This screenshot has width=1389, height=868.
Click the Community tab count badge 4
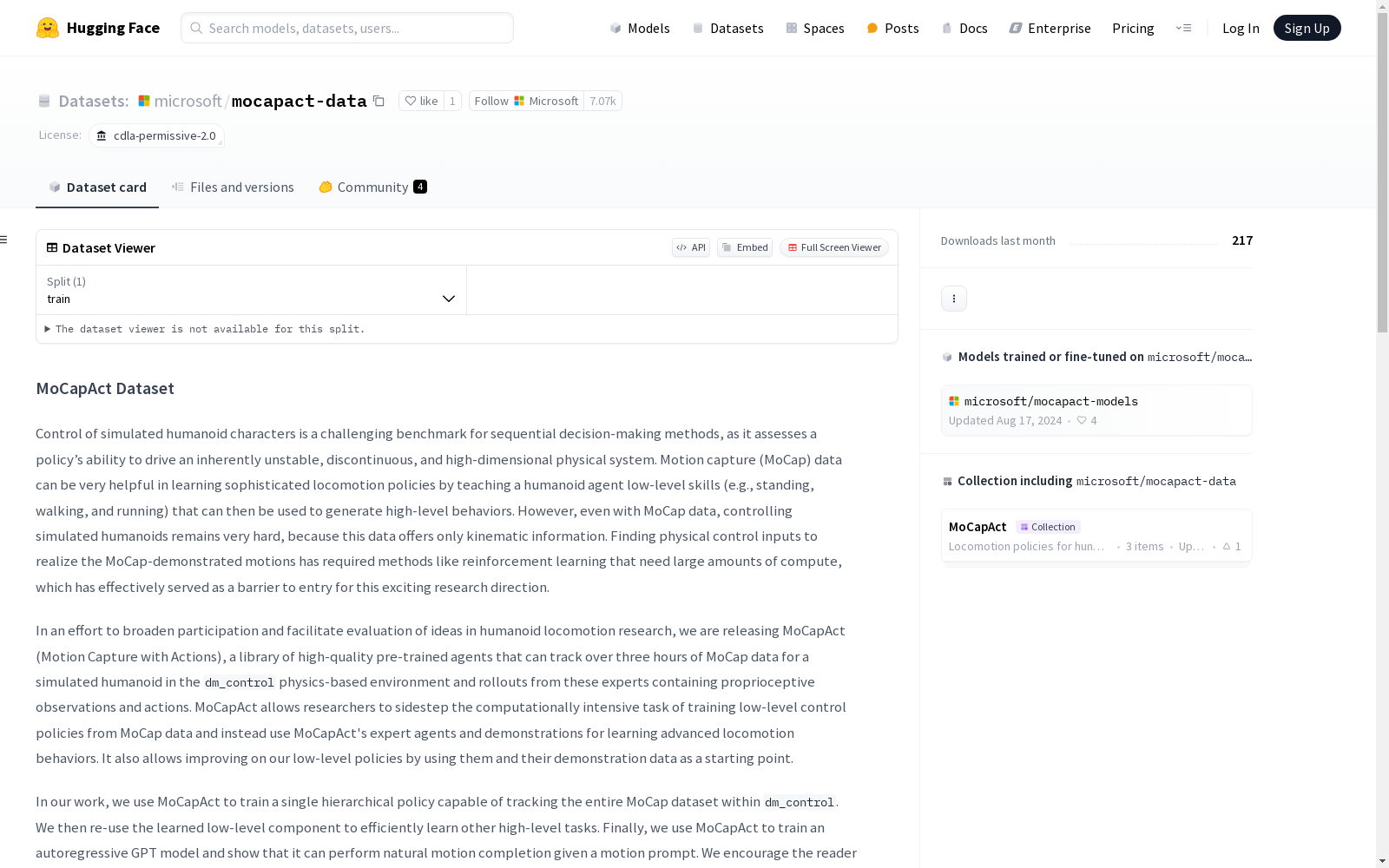[420, 187]
